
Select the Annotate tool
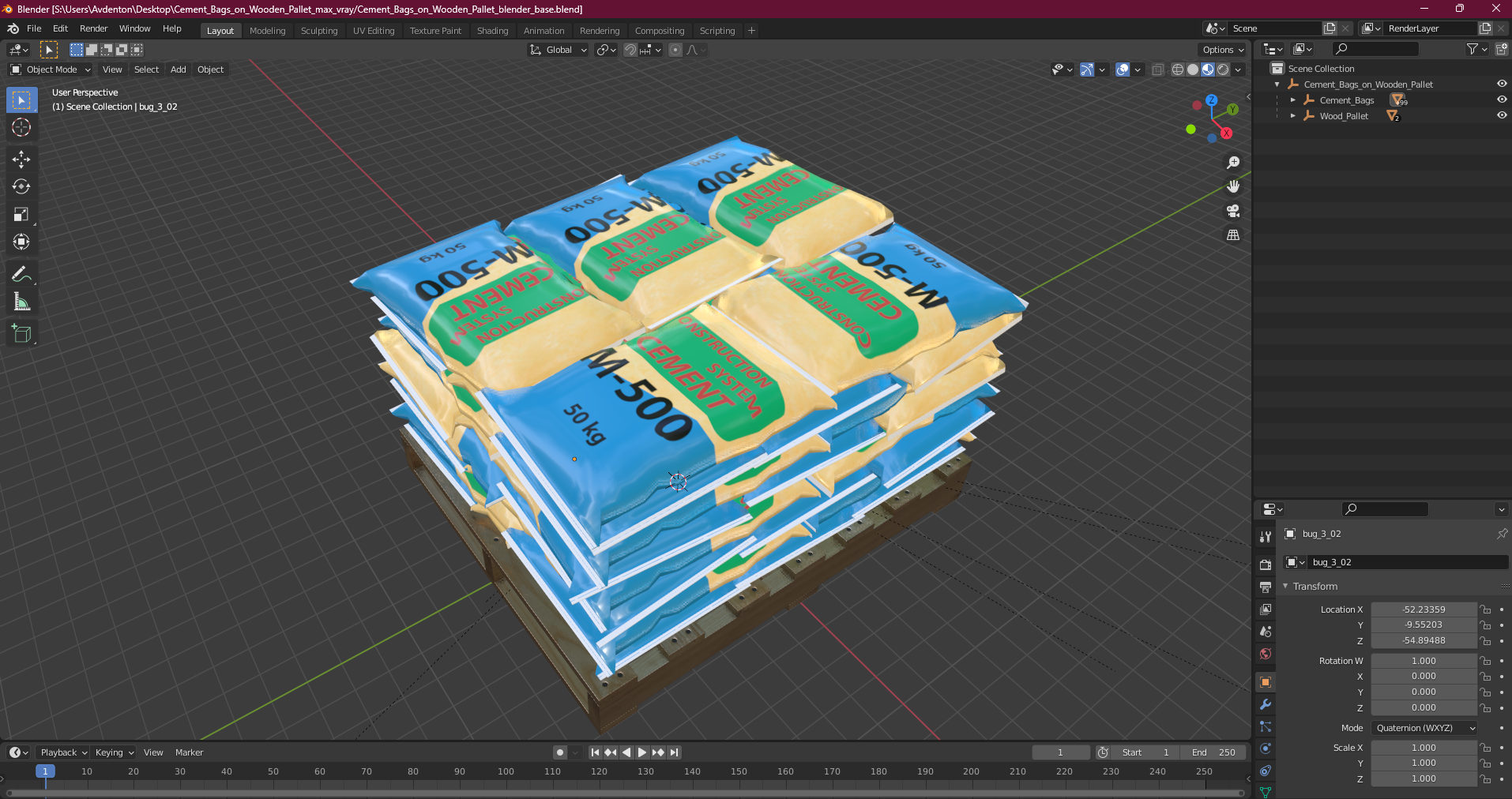coord(21,274)
